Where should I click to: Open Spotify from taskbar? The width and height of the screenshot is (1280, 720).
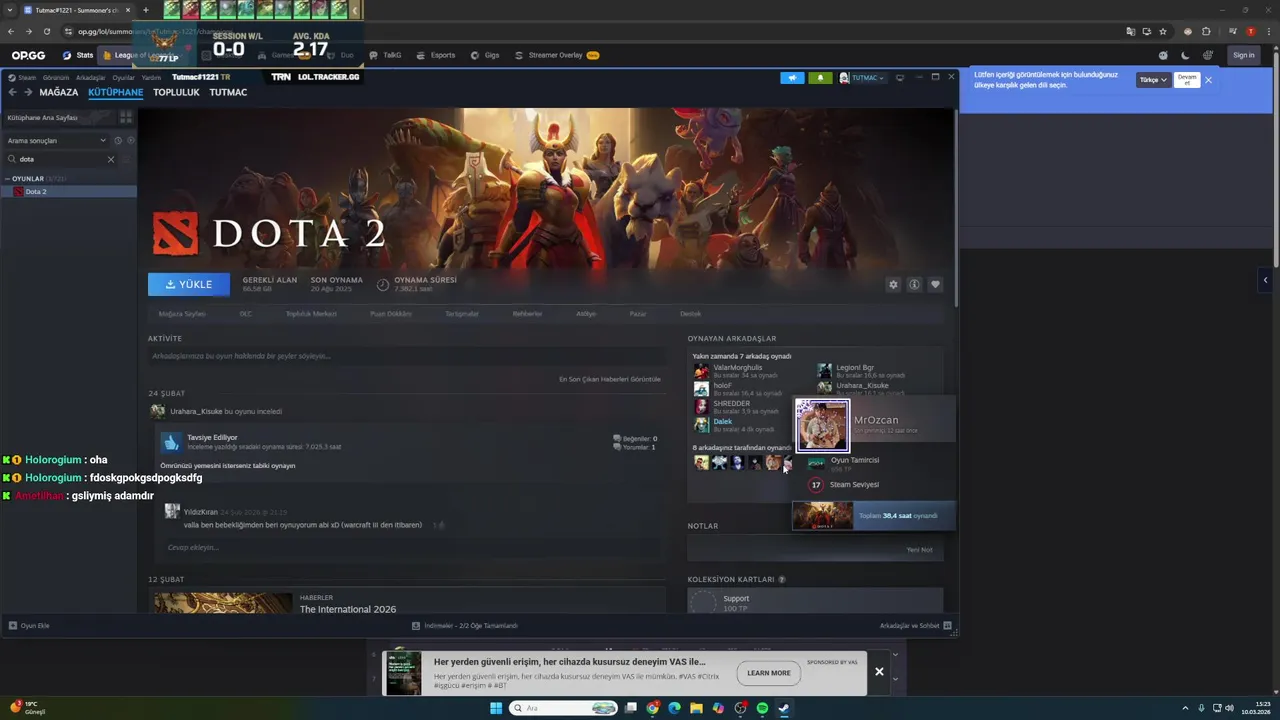click(x=762, y=708)
